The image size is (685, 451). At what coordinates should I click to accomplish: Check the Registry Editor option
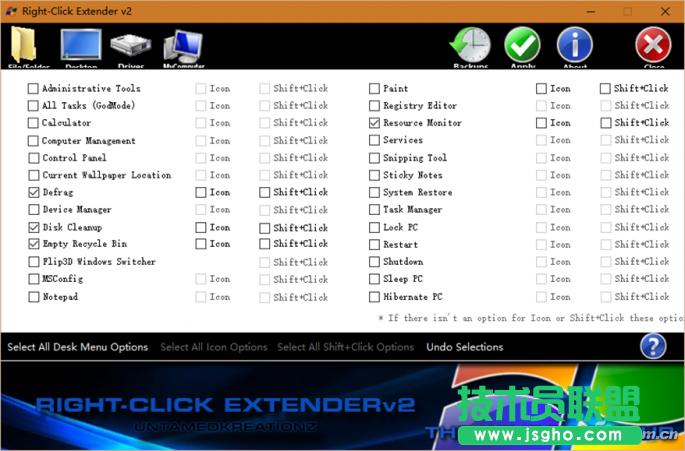(375, 106)
